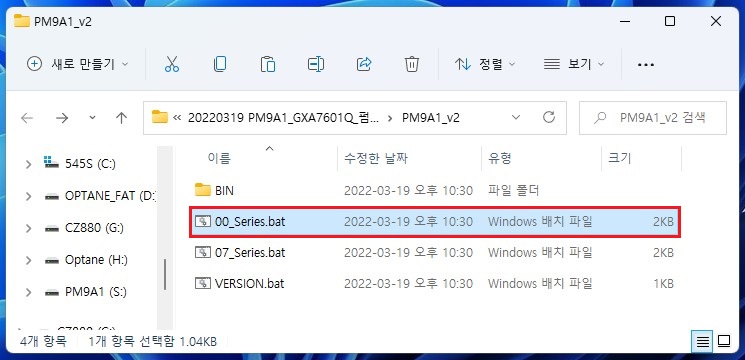This screenshot has height=360, width=745.
Task: Maximize the PM9A1_v2 window
Action: click(x=670, y=21)
